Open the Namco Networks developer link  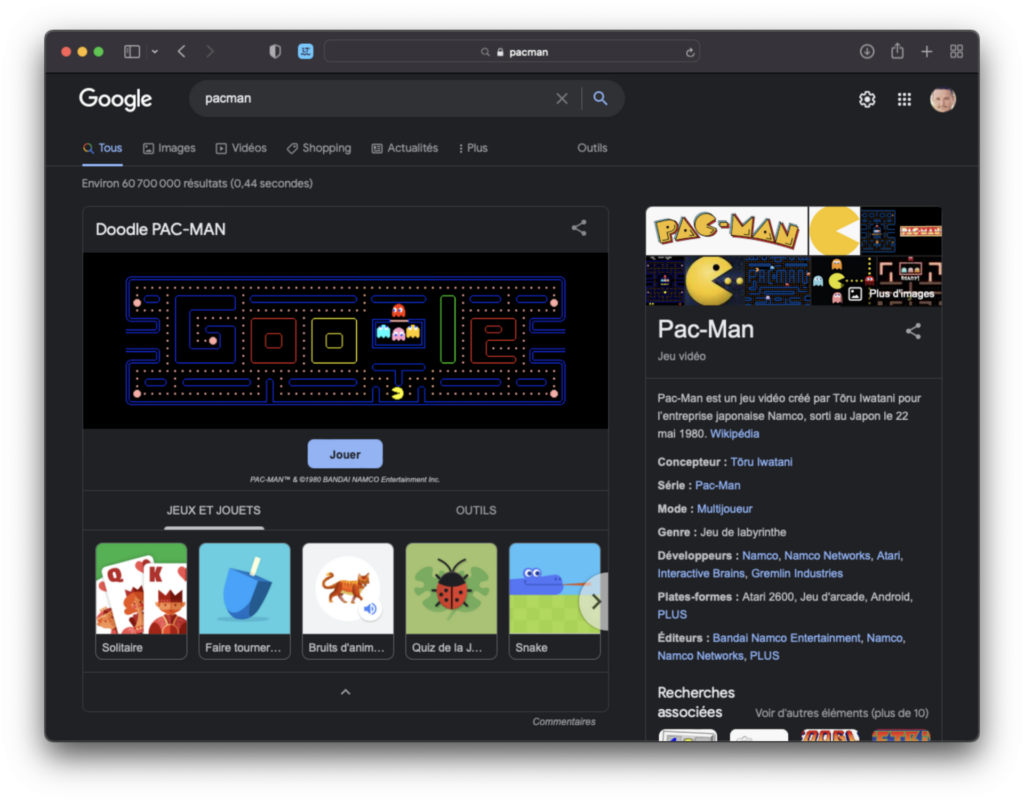point(827,556)
